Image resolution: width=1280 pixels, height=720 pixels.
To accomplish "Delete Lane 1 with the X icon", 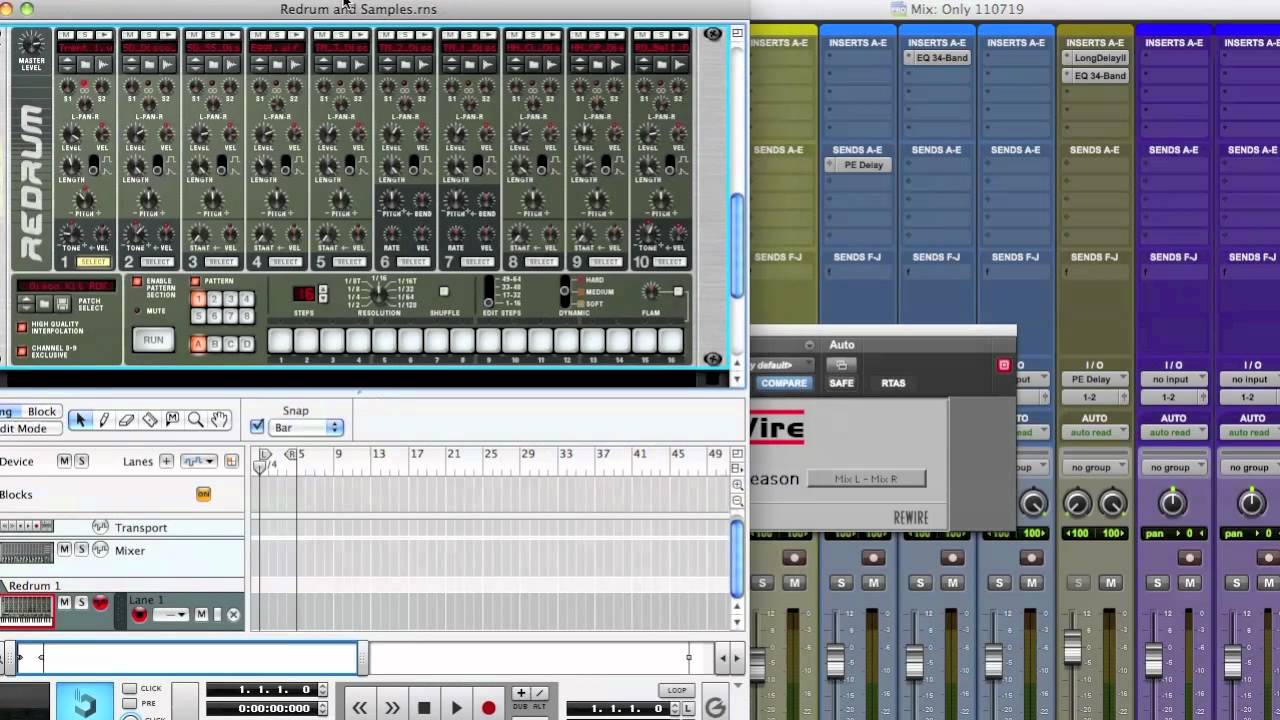I will (234, 615).
